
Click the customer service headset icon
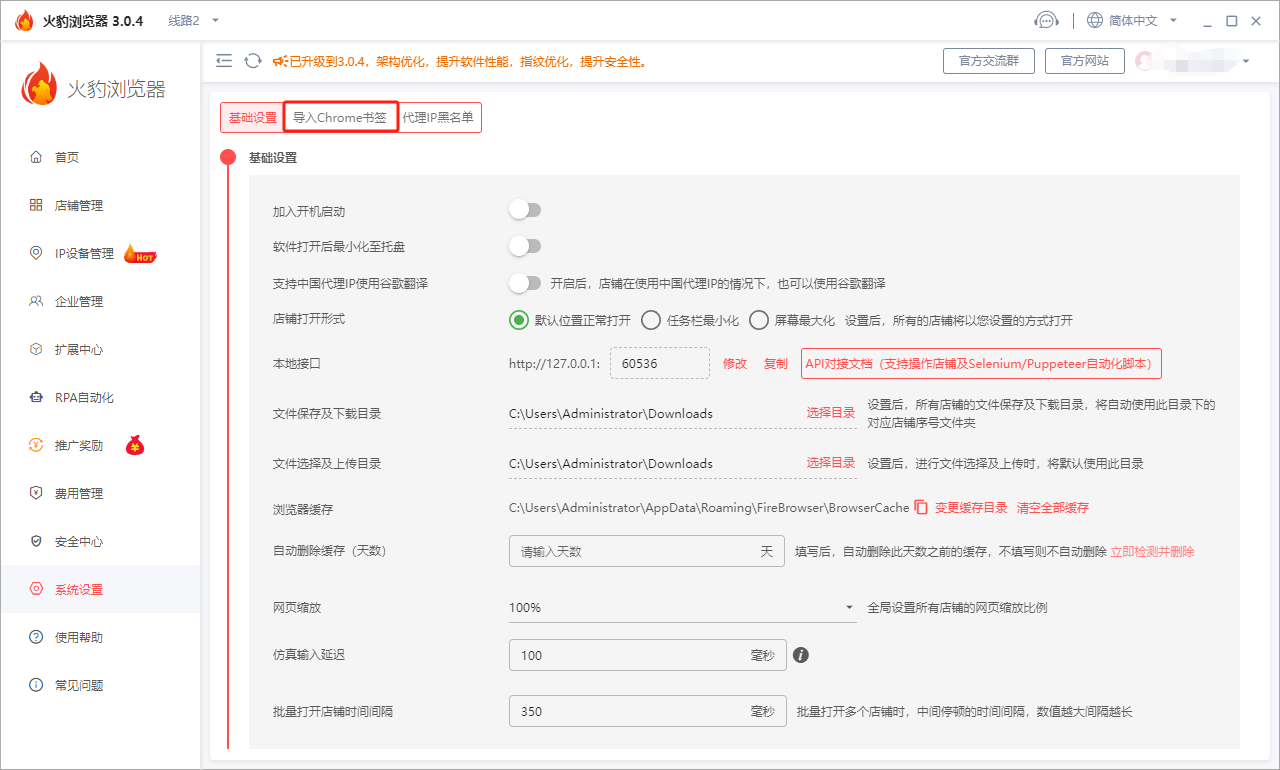pyautogui.click(x=1046, y=20)
